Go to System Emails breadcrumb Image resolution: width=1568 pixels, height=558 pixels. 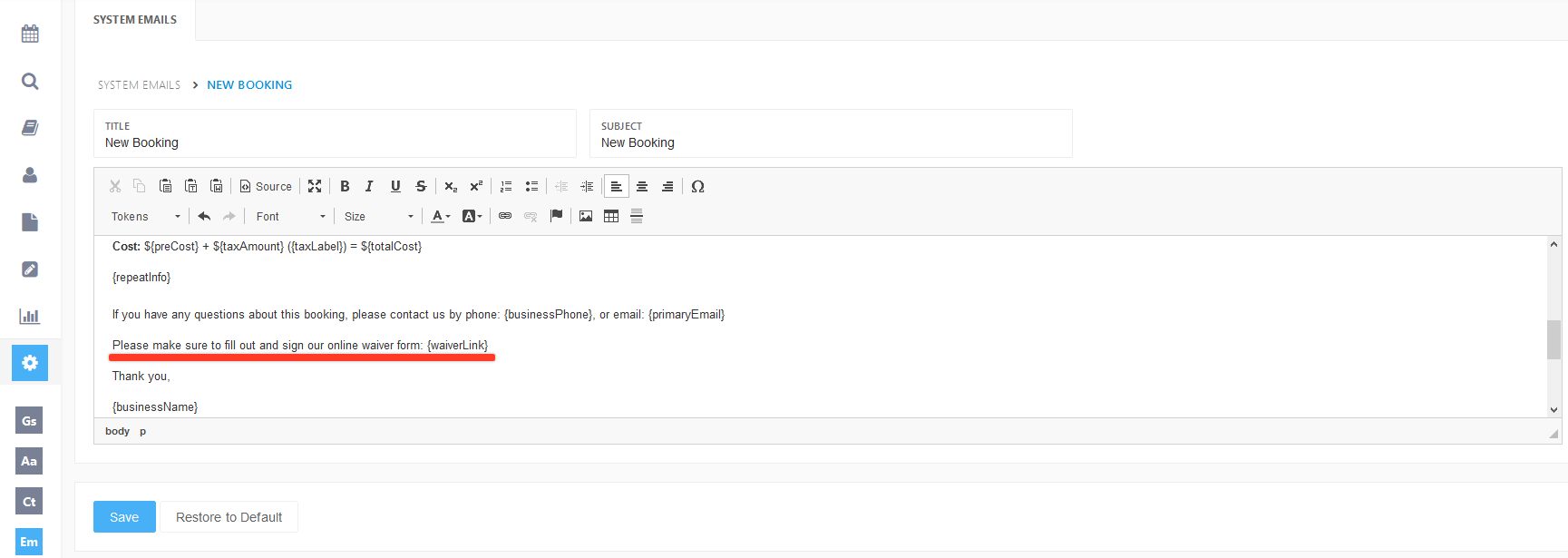click(139, 85)
